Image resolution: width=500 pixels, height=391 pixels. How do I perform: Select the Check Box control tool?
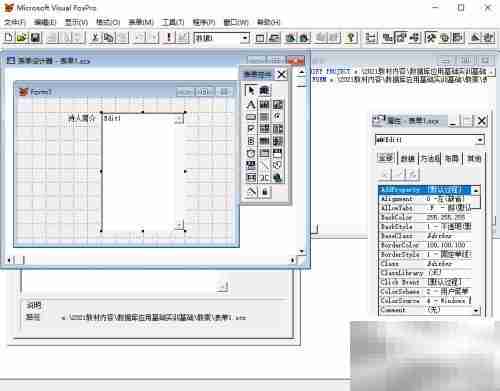point(251,129)
